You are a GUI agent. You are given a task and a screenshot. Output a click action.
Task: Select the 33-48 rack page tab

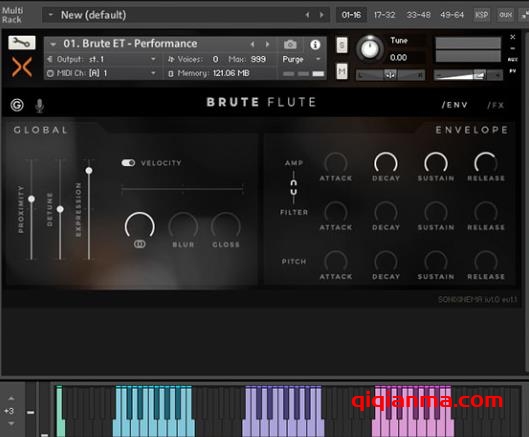(x=418, y=15)
